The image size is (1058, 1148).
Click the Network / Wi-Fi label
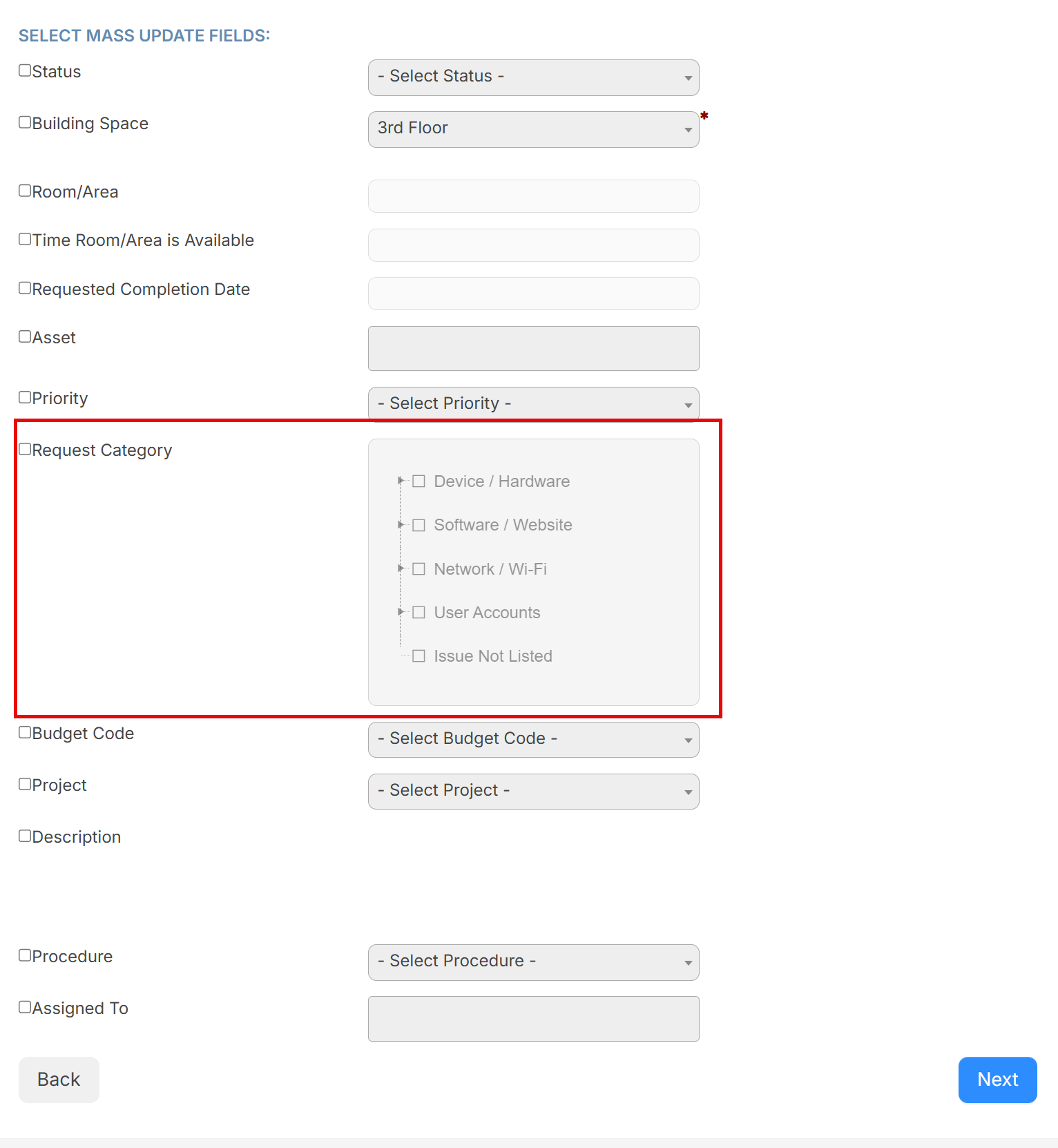coord(490,569)
